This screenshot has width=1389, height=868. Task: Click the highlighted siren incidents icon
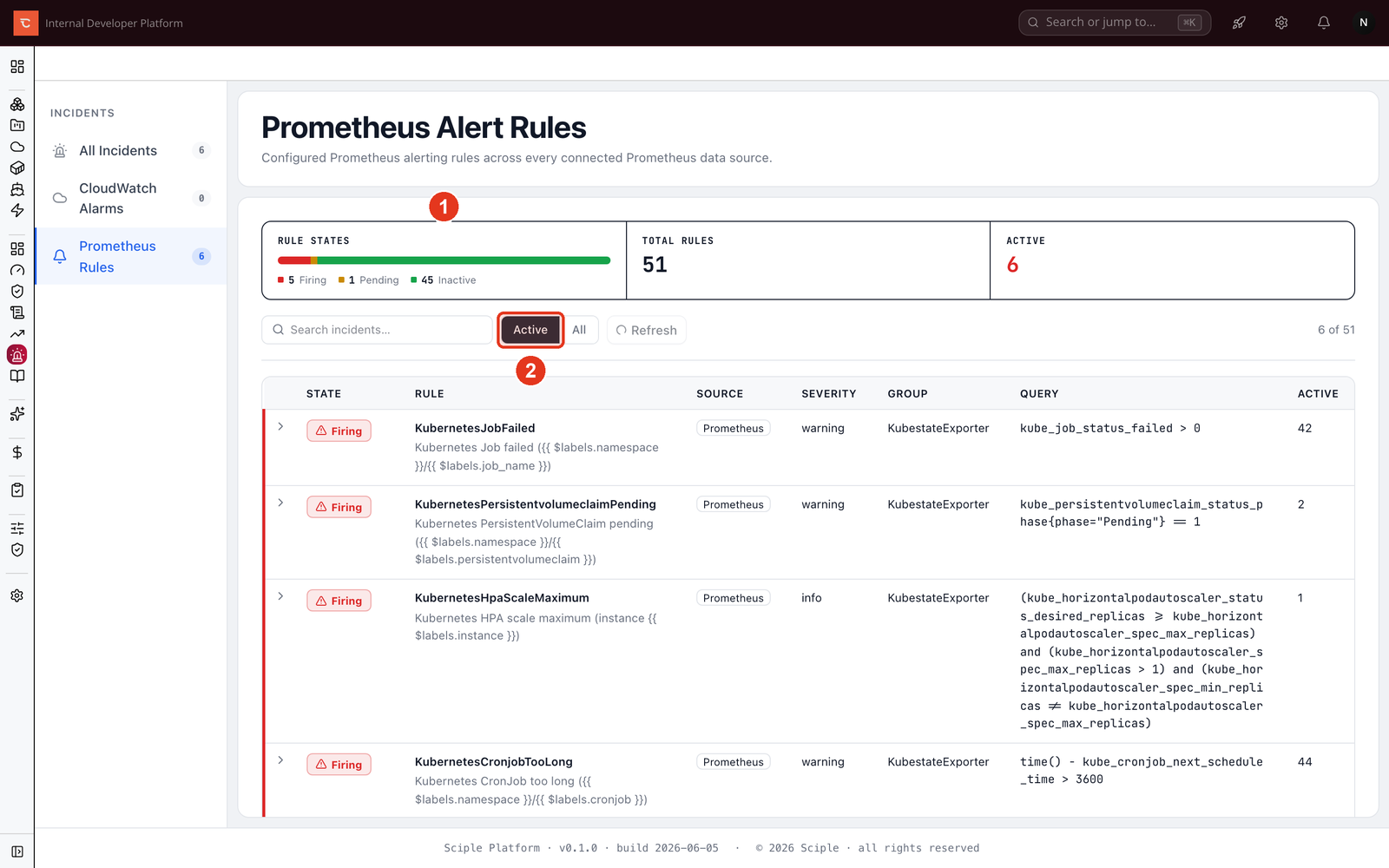[17, 355]
